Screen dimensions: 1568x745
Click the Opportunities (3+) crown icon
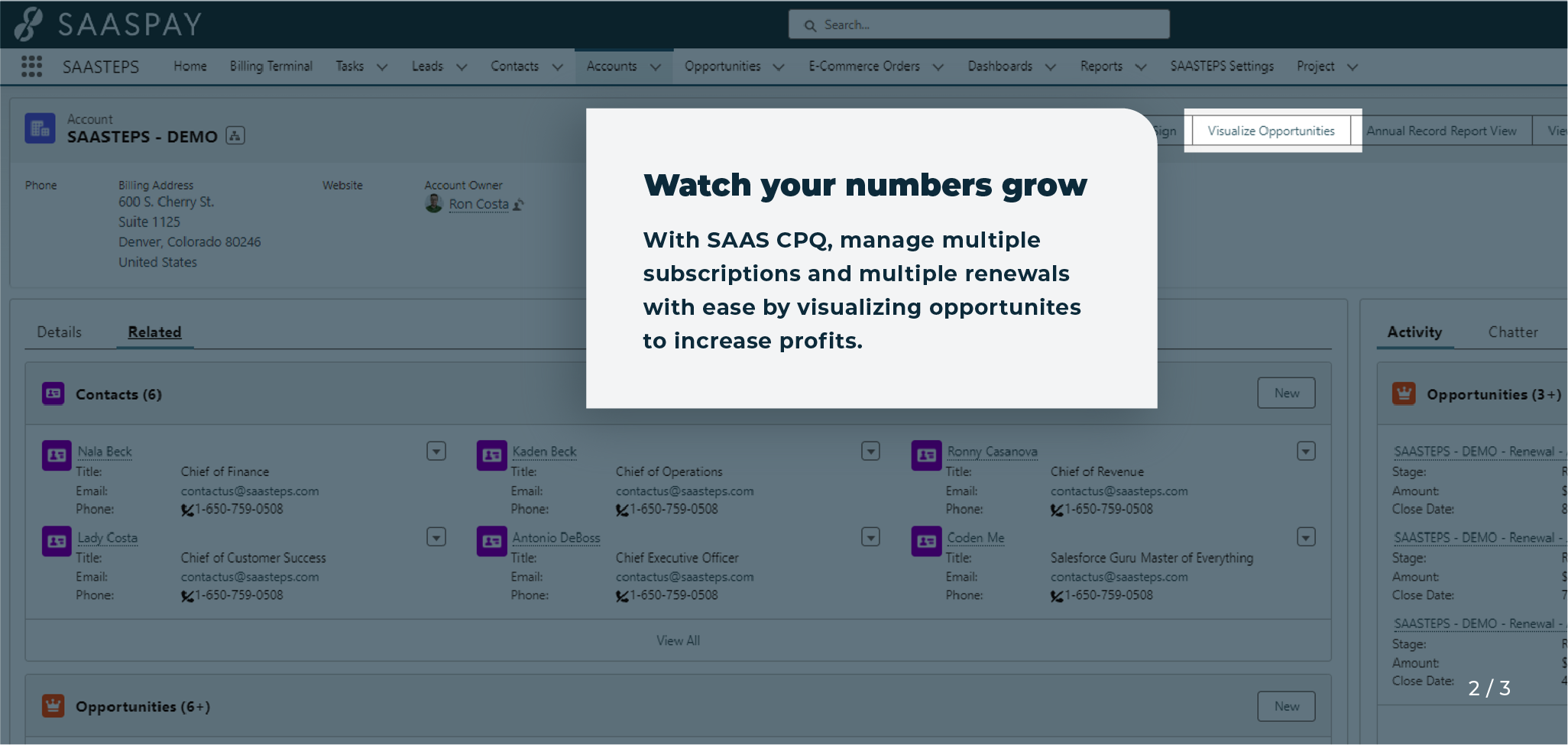[x=1404, y=394]
